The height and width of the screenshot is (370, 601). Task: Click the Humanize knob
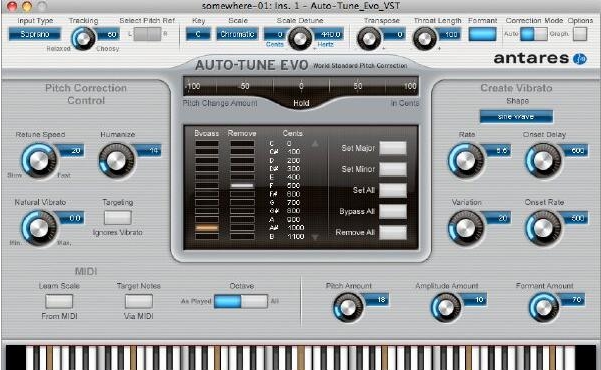click(x=117, y=161)
